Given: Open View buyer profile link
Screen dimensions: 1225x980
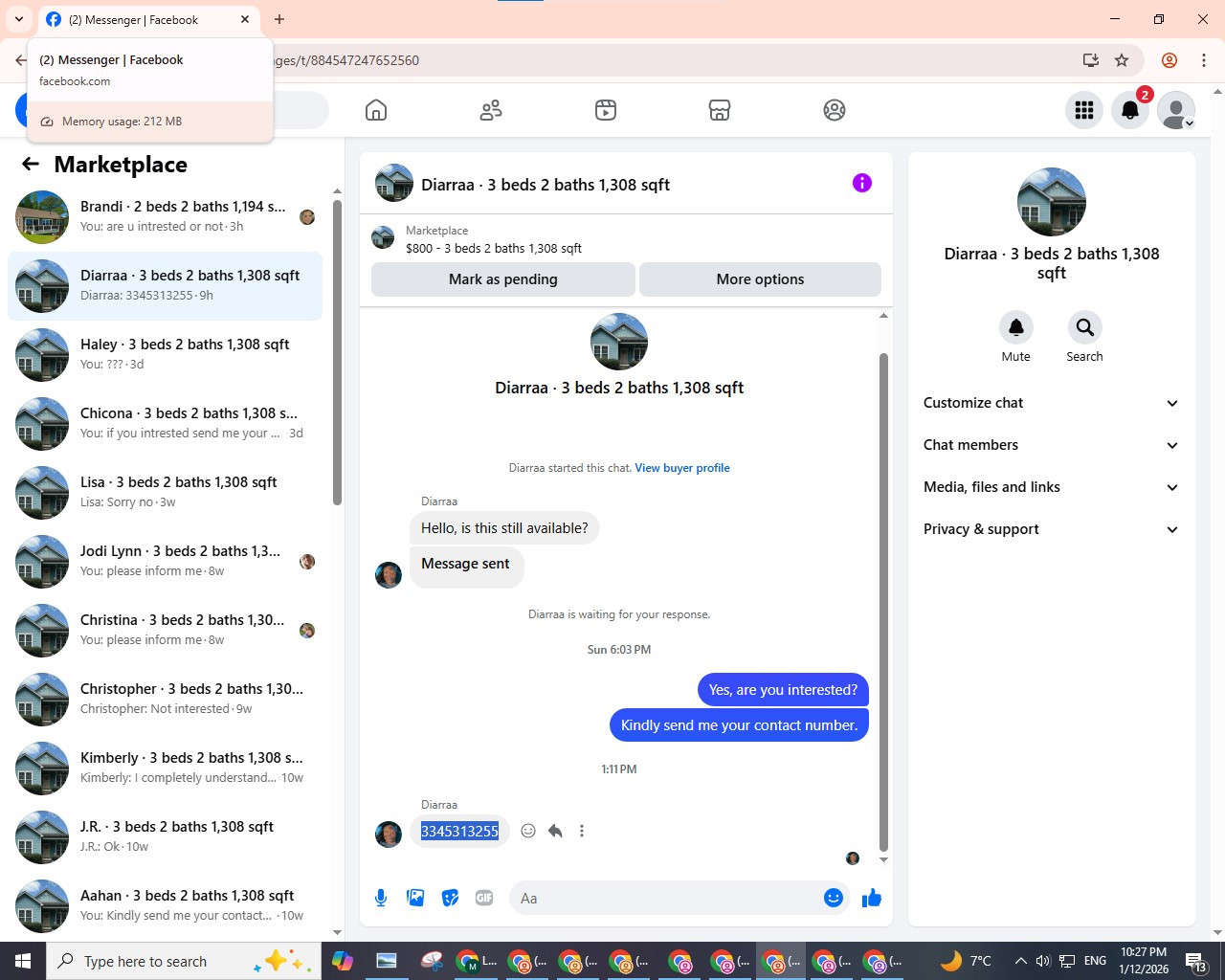Looking at the screenshot, I should (x=682, y=468).
